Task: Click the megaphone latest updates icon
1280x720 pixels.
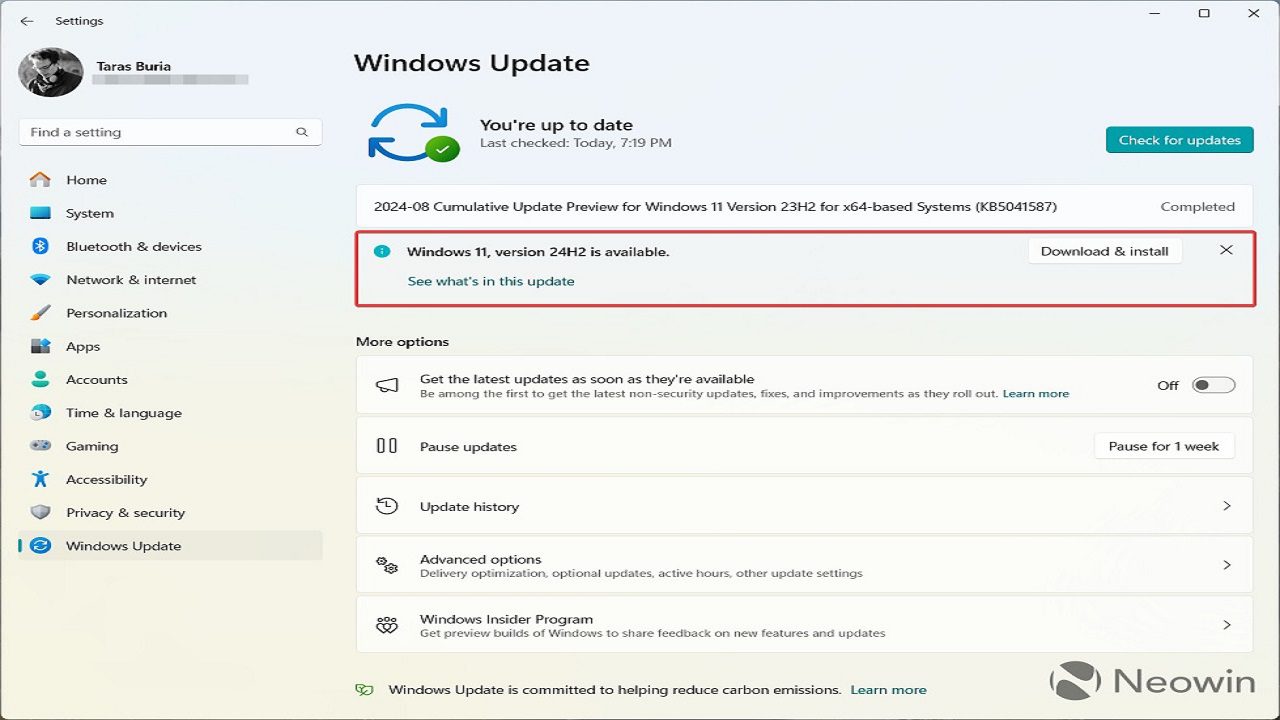Action: tap(387, 385)
